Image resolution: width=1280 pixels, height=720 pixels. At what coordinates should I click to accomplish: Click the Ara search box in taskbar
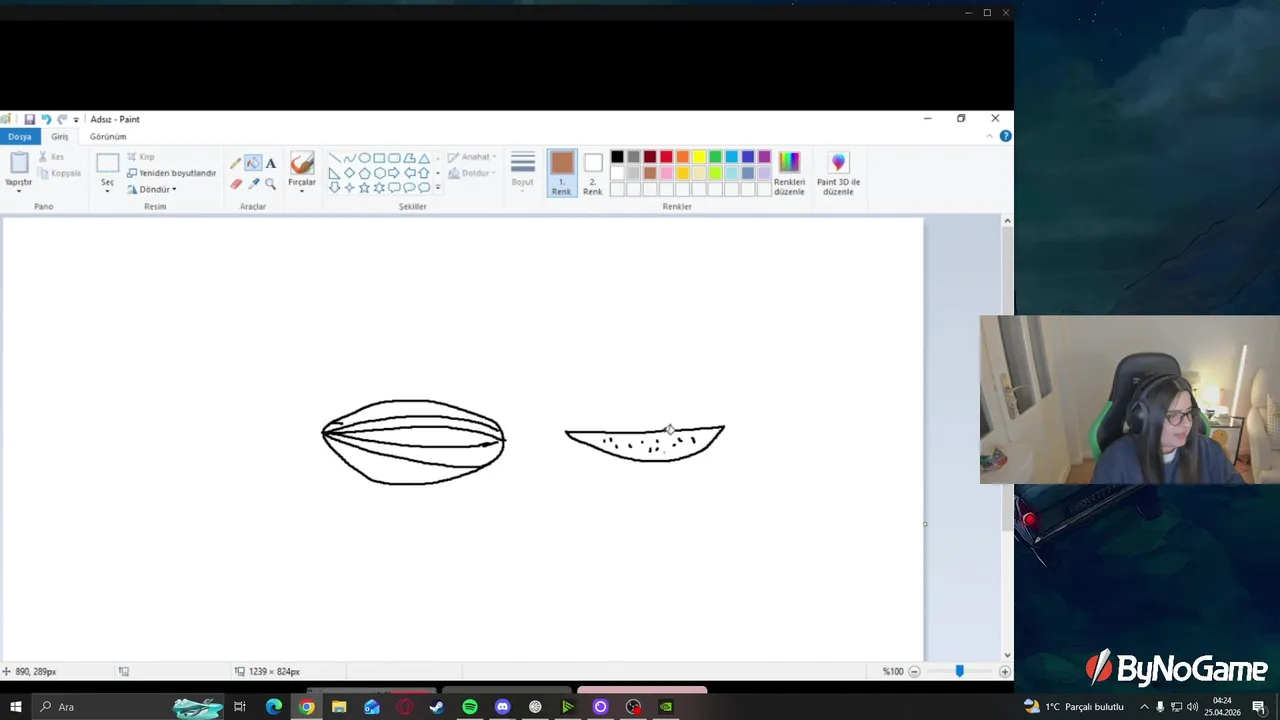[x=128, y=707]
